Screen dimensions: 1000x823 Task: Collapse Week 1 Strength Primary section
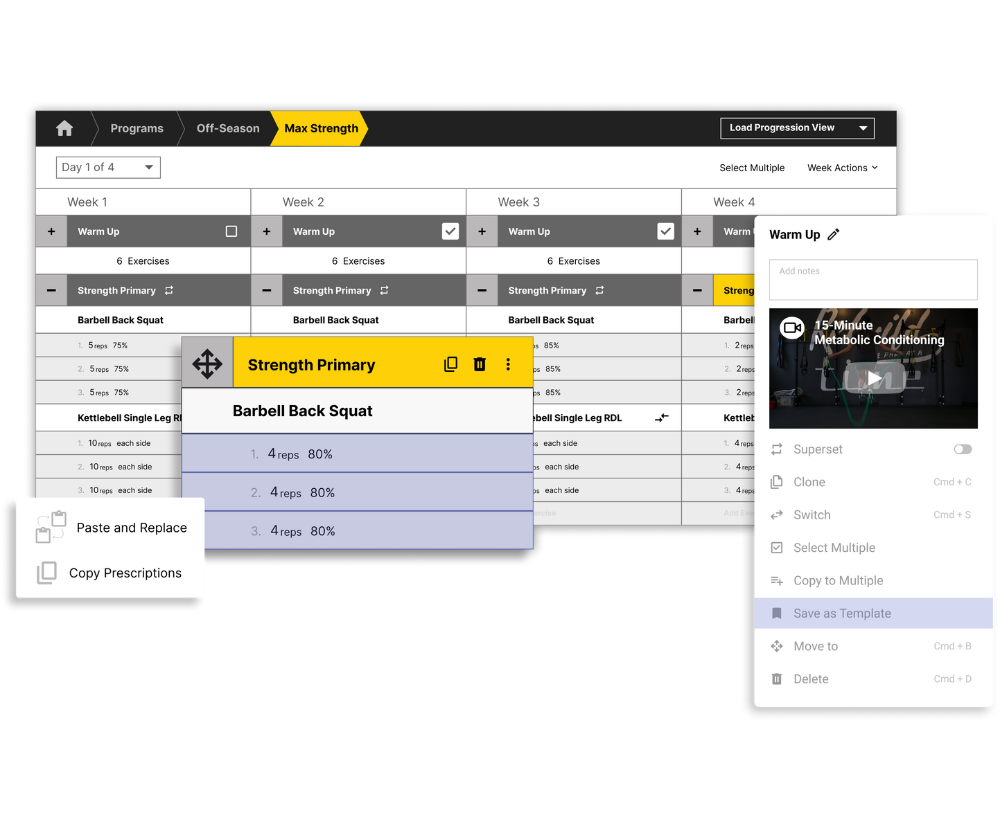(51, 291)
